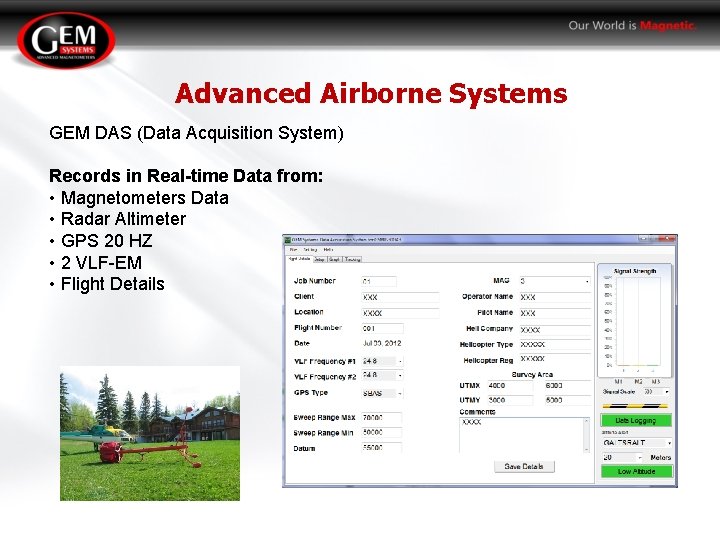The image size is (720, 540).
Task: Click the Datum input field
Action: (x=382, y=448)
